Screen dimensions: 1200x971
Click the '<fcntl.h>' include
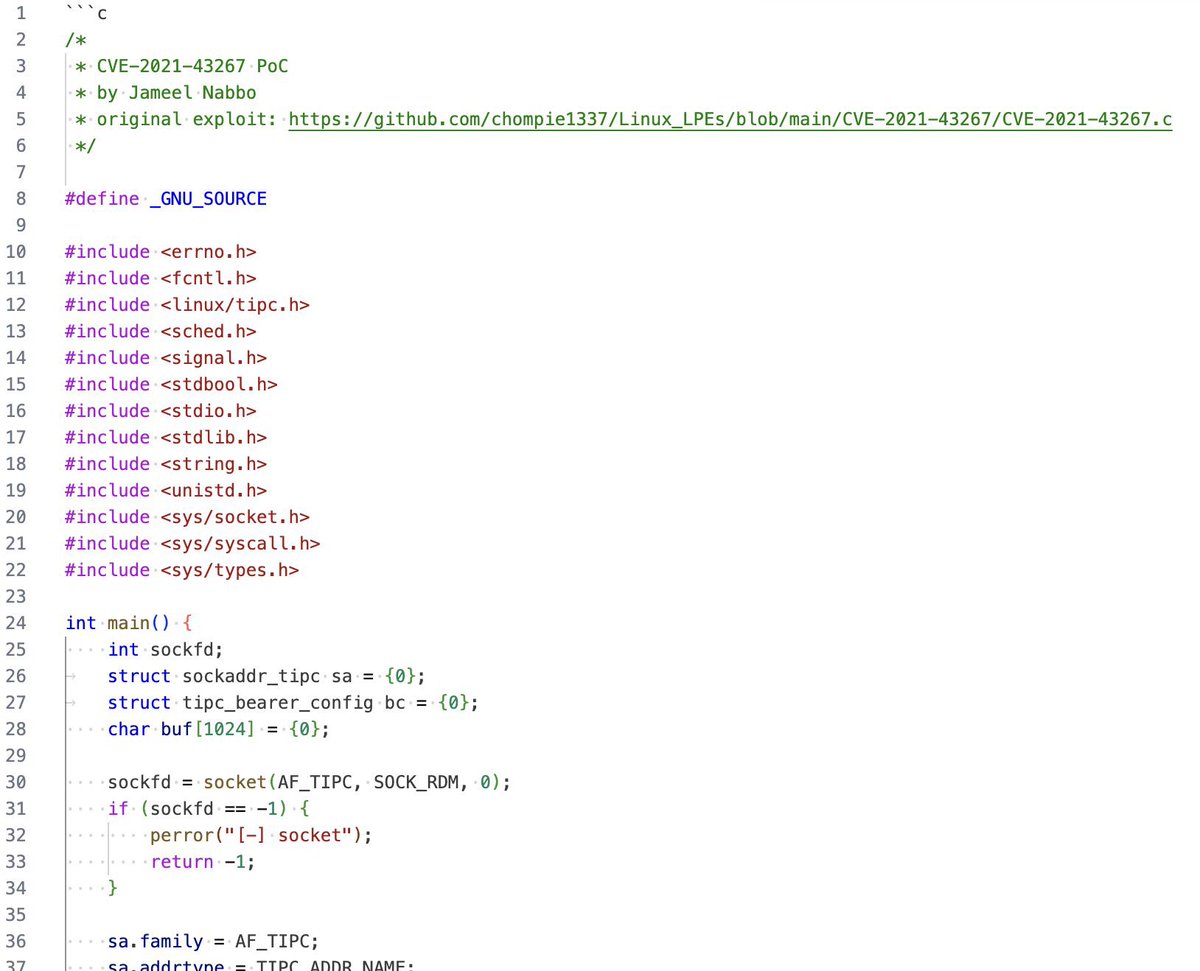[208, 278]
